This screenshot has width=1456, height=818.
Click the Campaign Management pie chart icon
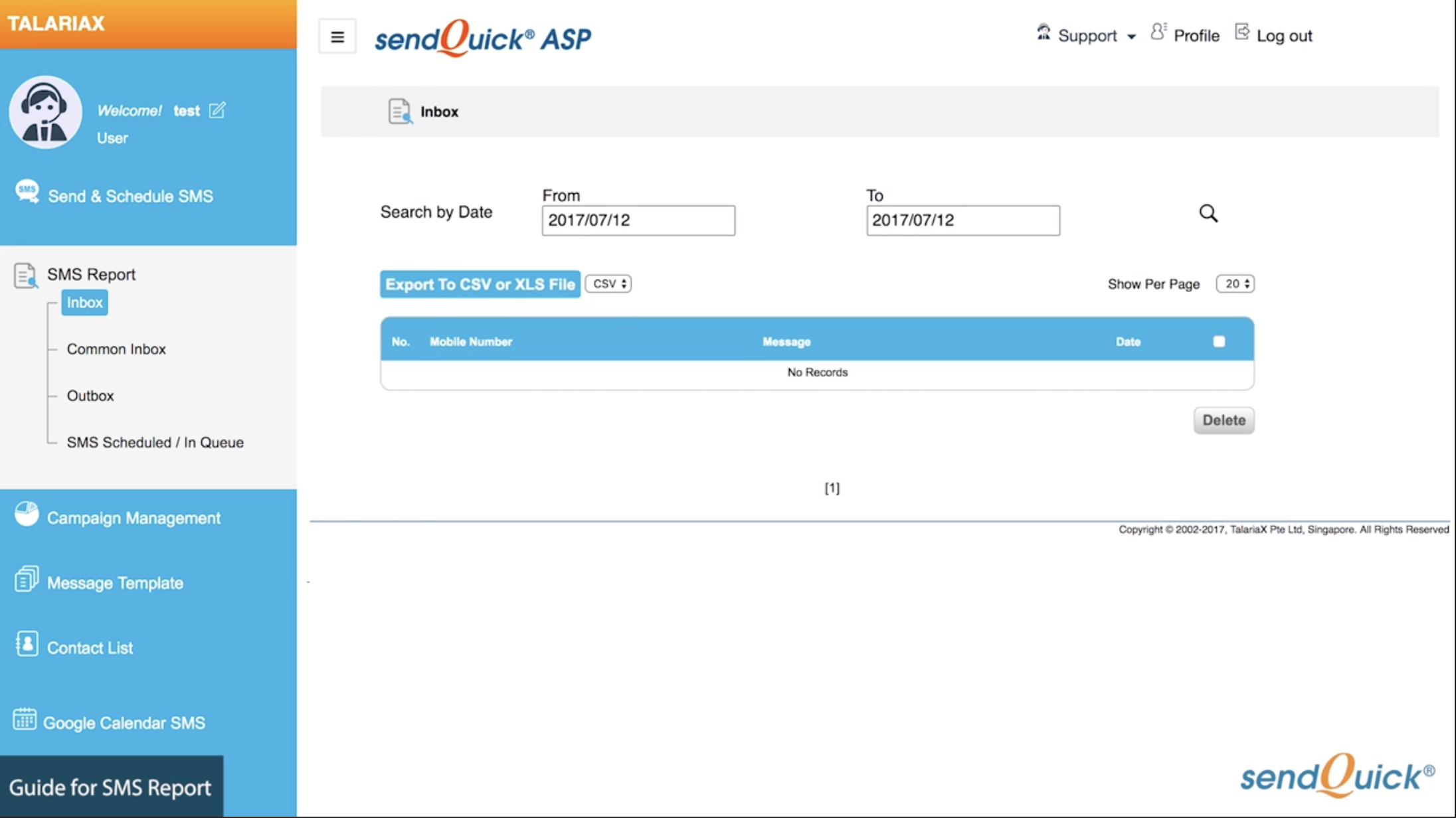pos(27,514)
